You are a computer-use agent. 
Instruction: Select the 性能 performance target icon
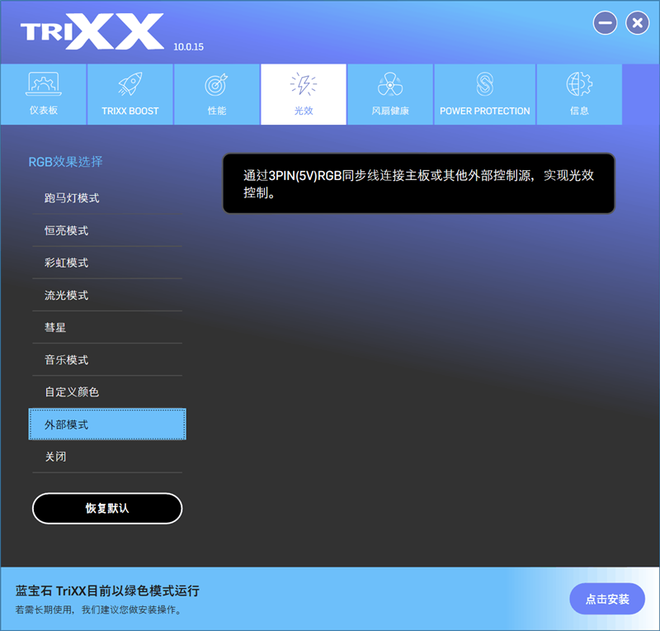click(x=217, y=85)
